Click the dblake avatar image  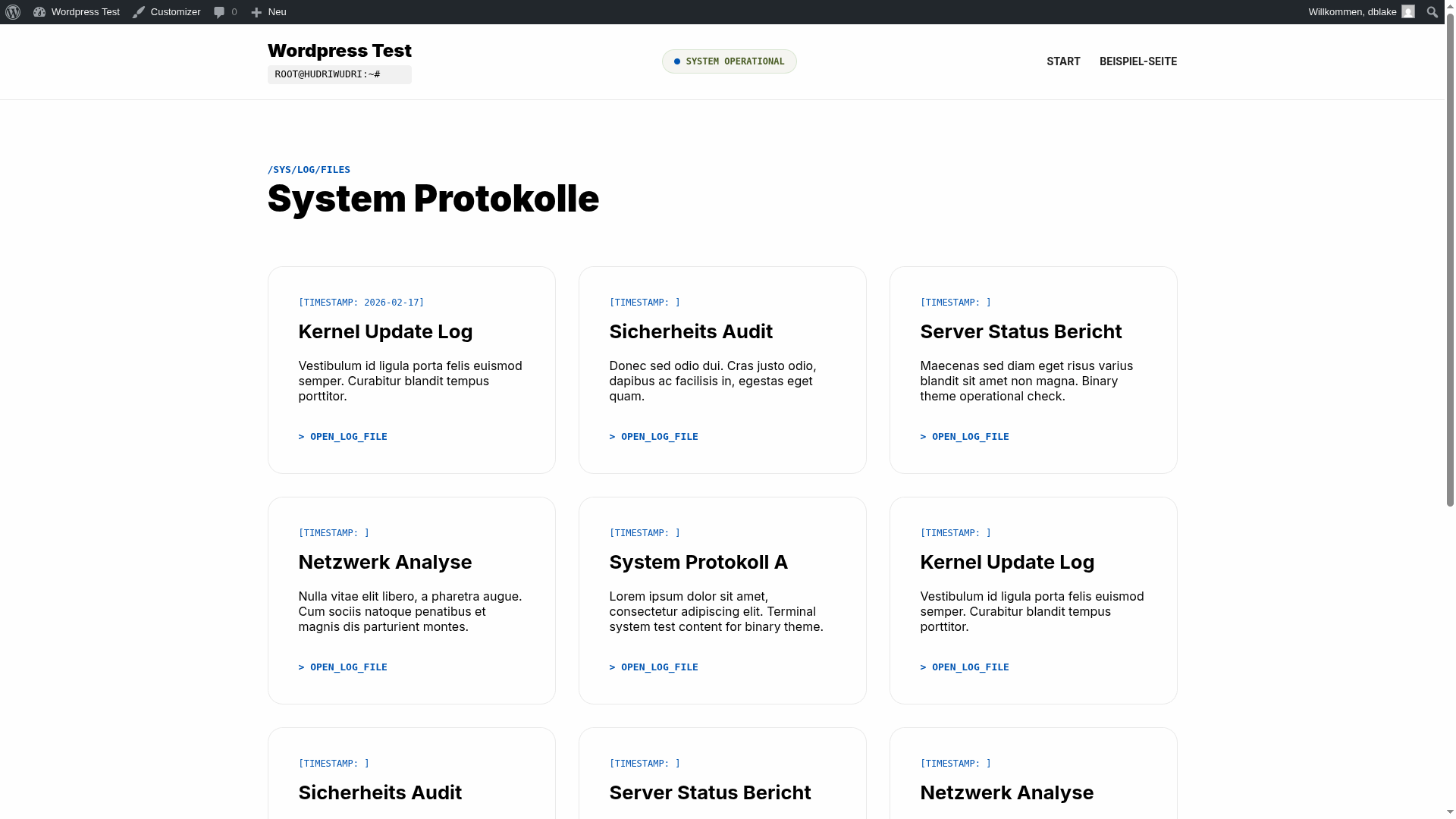1408,11
